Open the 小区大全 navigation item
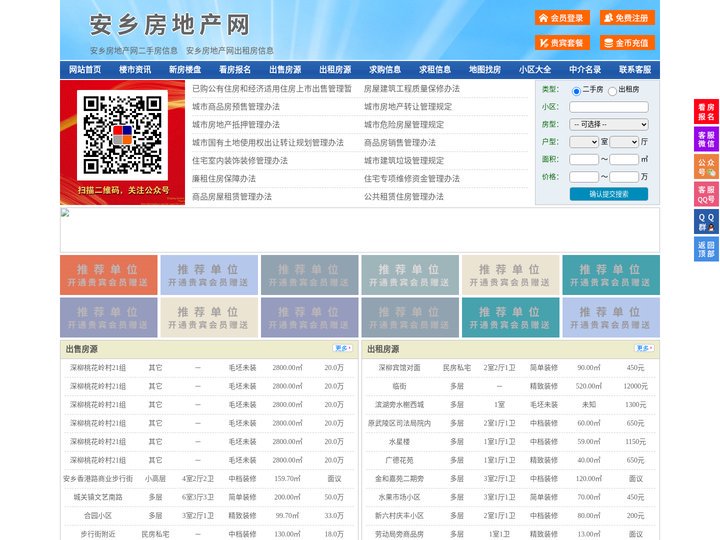 click(x=535, y=70)
